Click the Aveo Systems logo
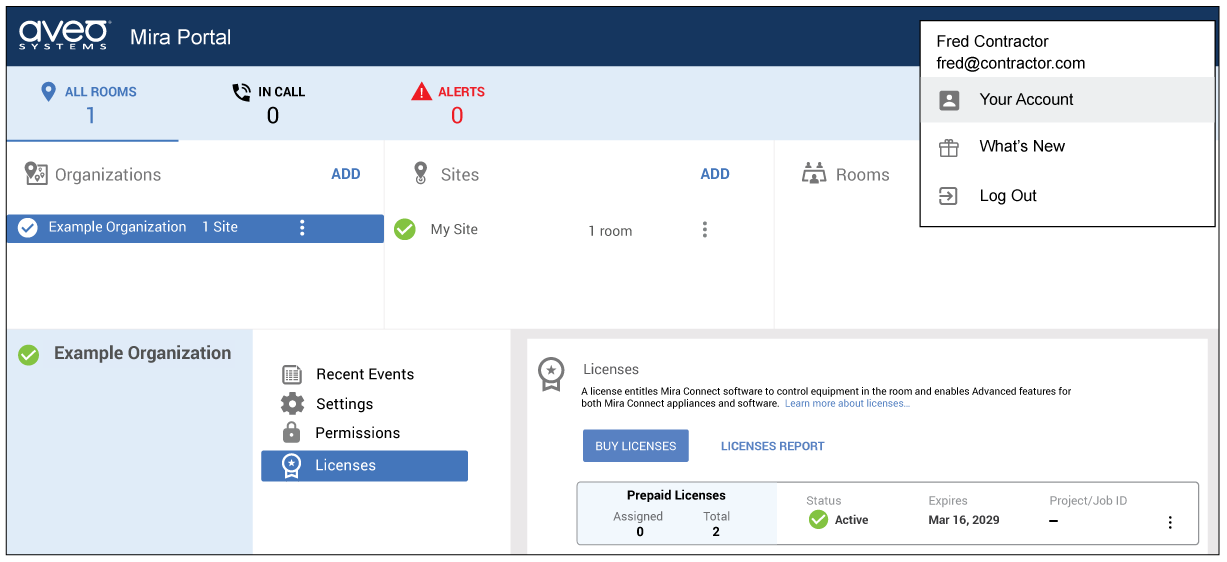This screenshot has width=1227, height=562. click(65, 36)
